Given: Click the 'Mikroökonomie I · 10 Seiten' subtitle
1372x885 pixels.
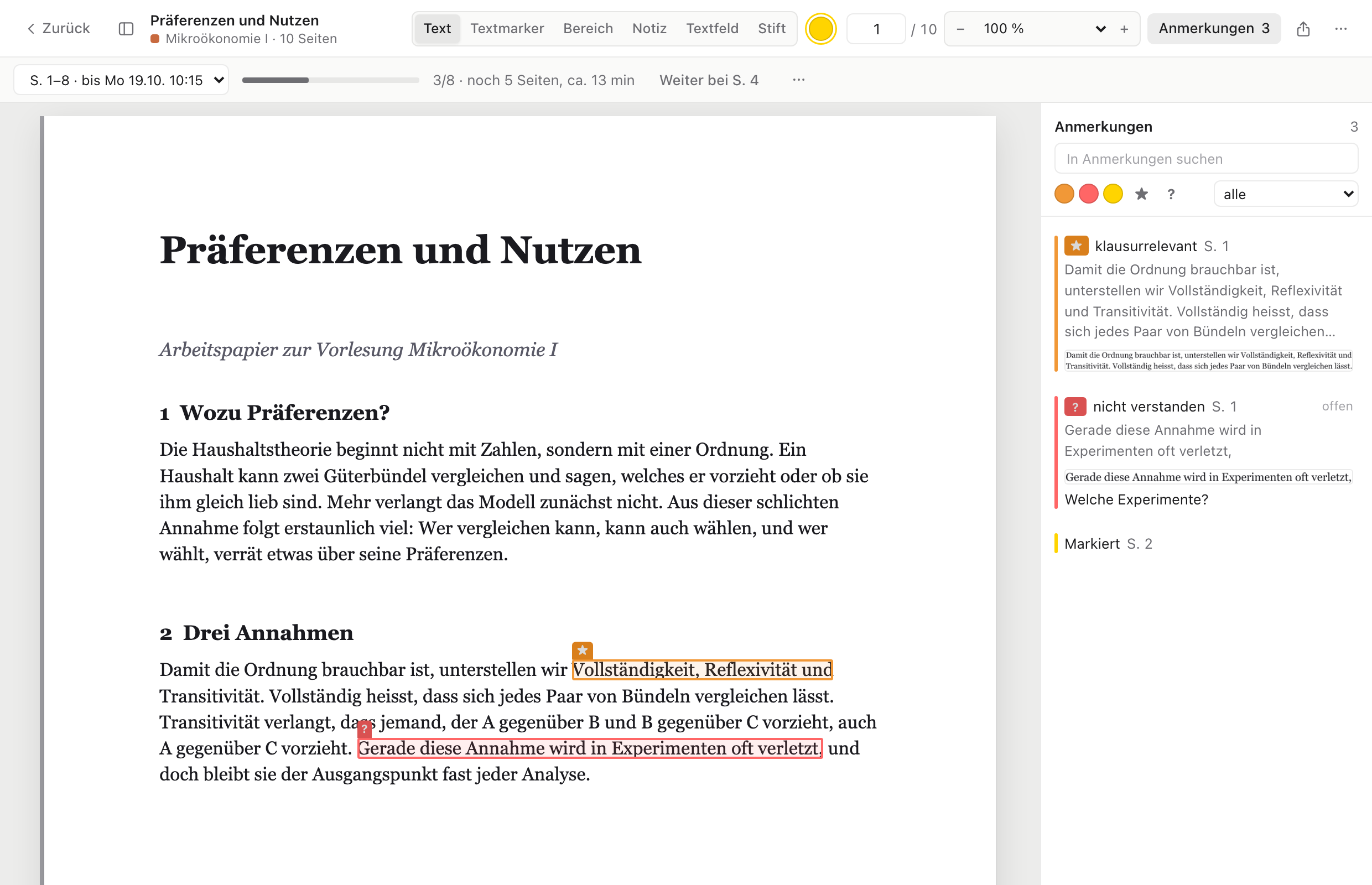Looking at the screenshot, I should point(251,39).
